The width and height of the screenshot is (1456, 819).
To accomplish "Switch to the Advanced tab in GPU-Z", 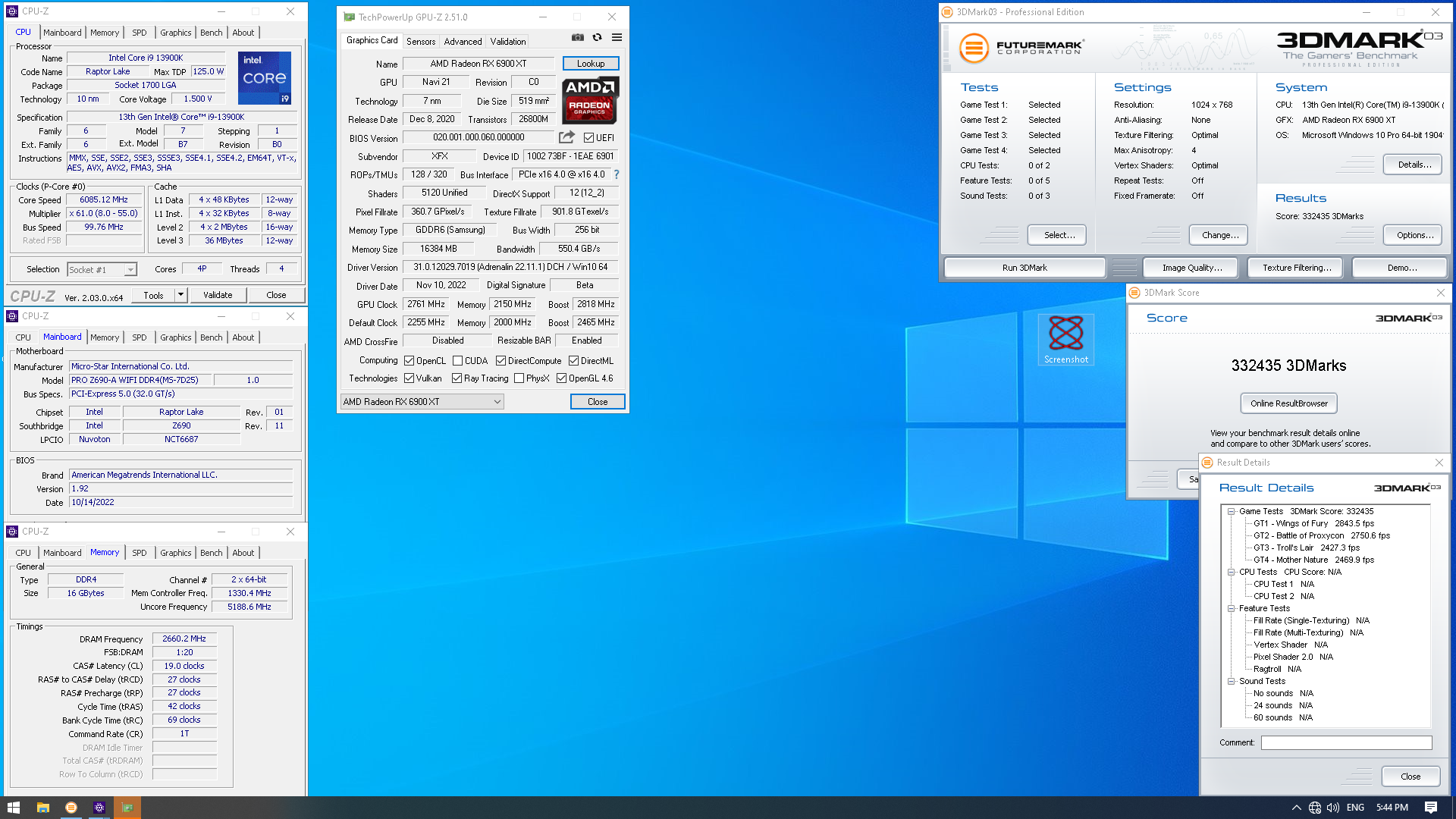I will pos(463,42).
